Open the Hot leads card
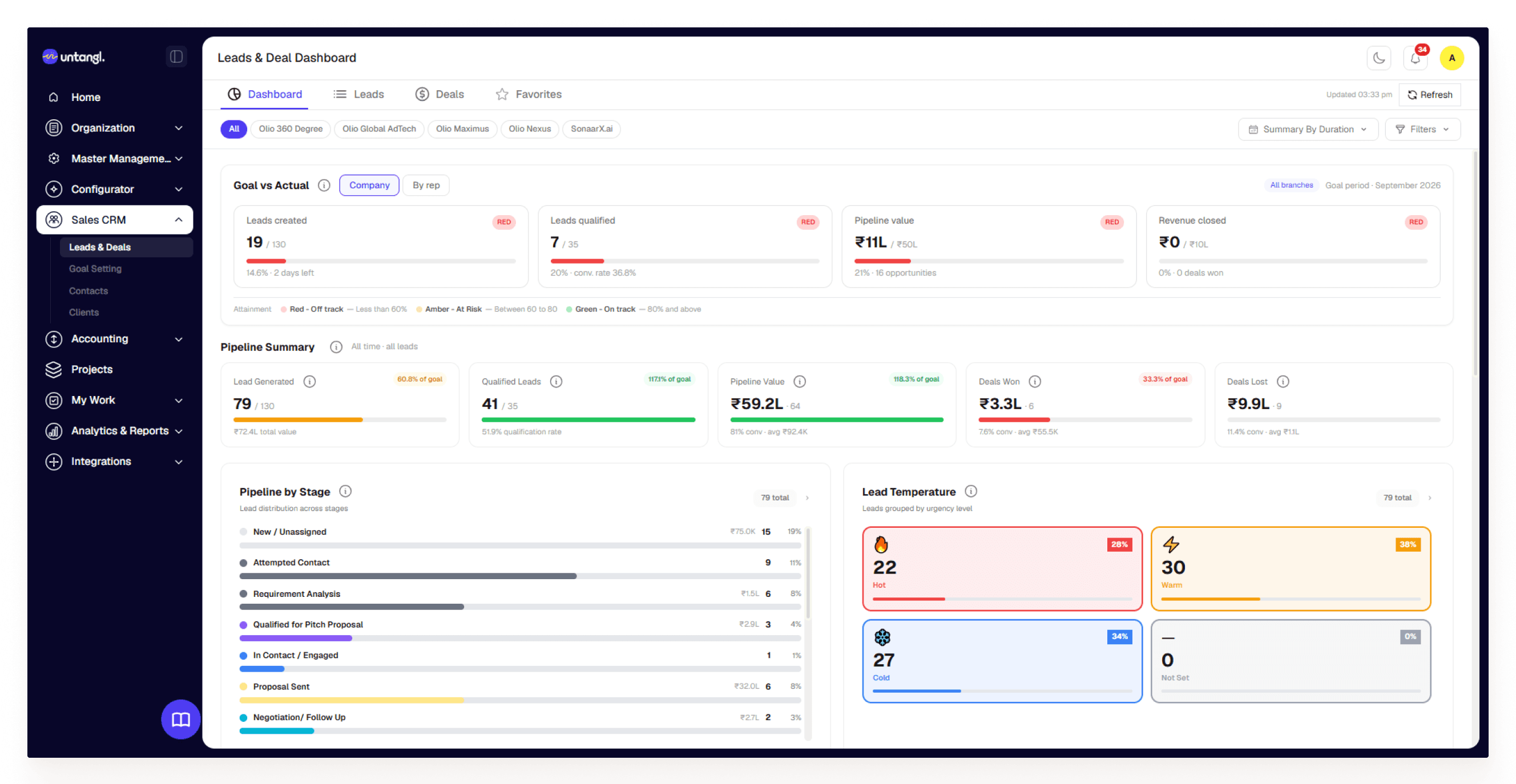Image resolution: width=1516 pixels, height=784 pixels. pos(1002,569)
